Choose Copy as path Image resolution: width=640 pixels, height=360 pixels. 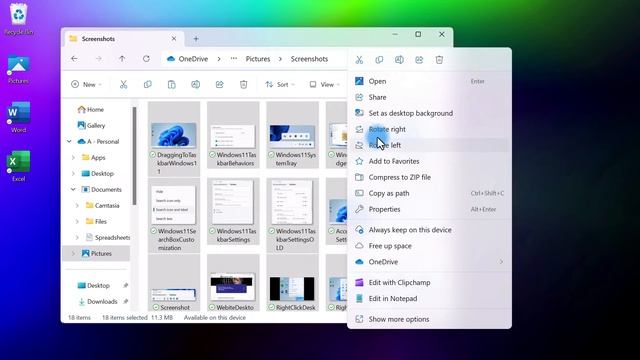pyautogui.click(x=429, y=193)
